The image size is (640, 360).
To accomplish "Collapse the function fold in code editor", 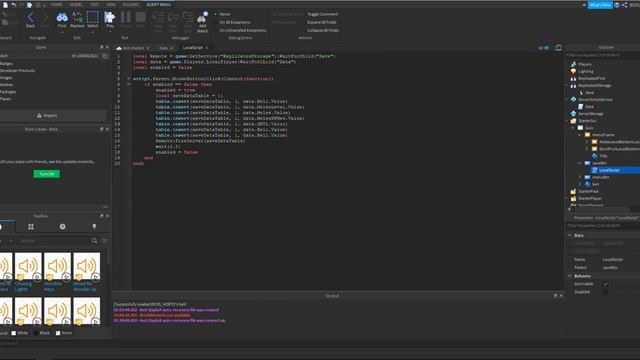I will [x=129, y=79].
